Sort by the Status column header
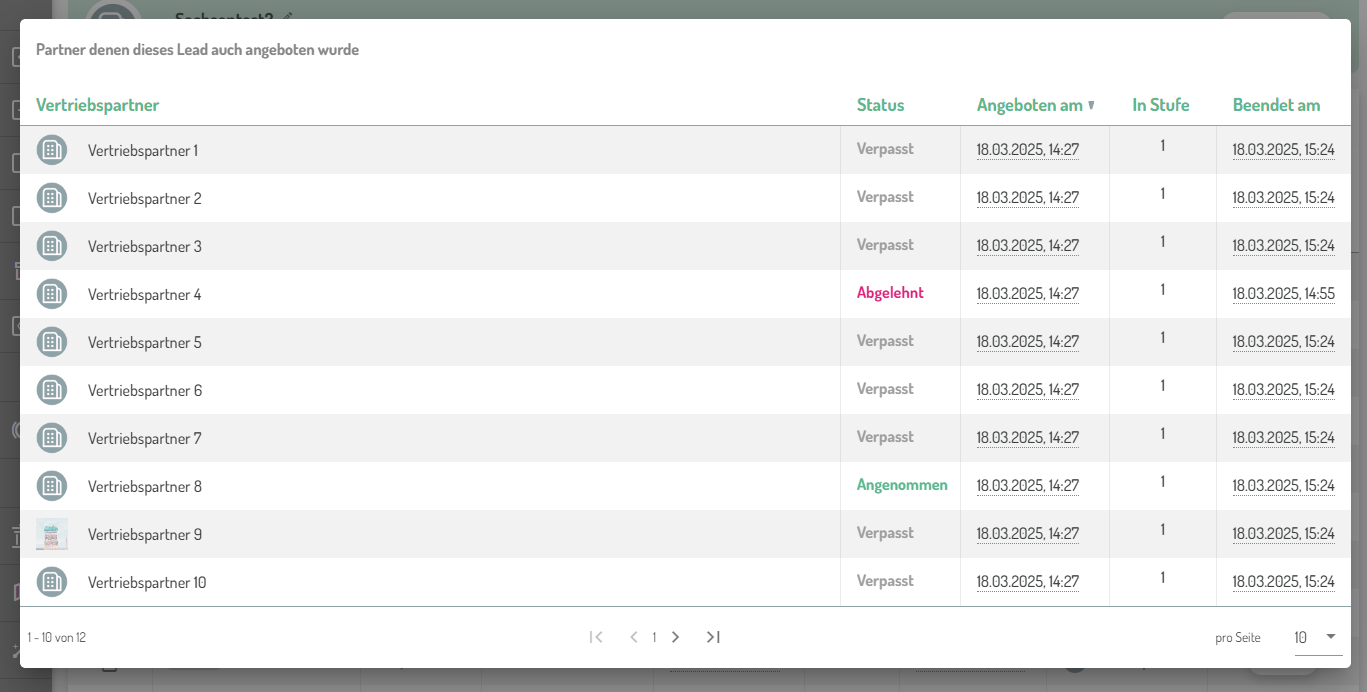The width and height of the screenshot is (1367, 692). tap(880, 105)
